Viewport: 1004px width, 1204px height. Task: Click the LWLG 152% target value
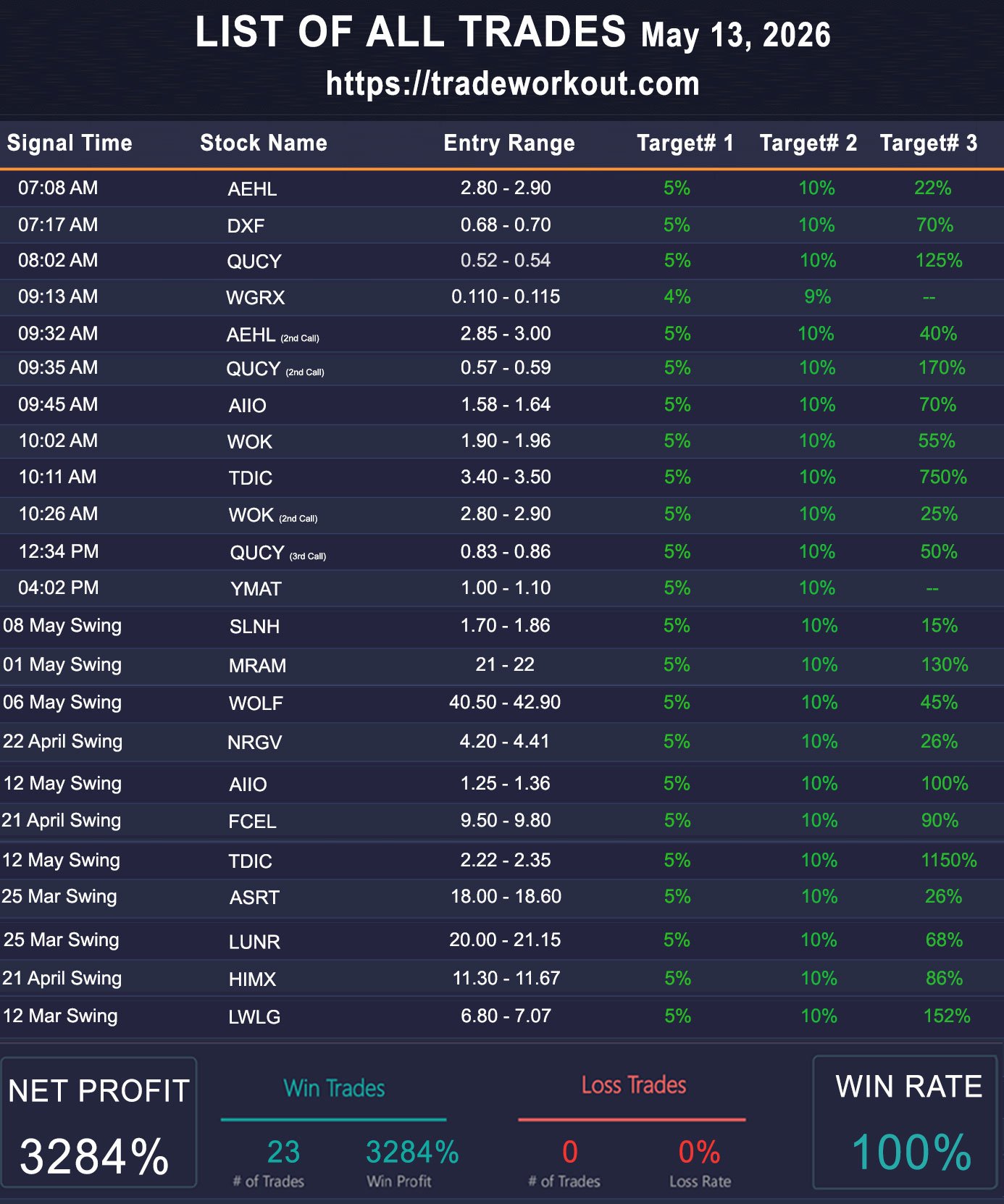click(947, 1016)
